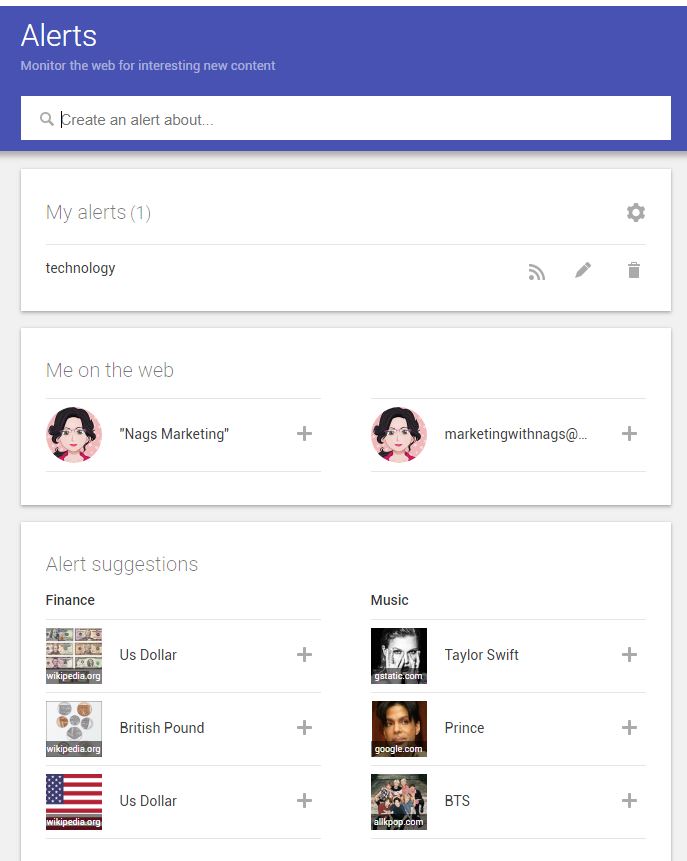Click the Prince suggestion thumbnail
The image size is (687, 861).
[399, 729]
